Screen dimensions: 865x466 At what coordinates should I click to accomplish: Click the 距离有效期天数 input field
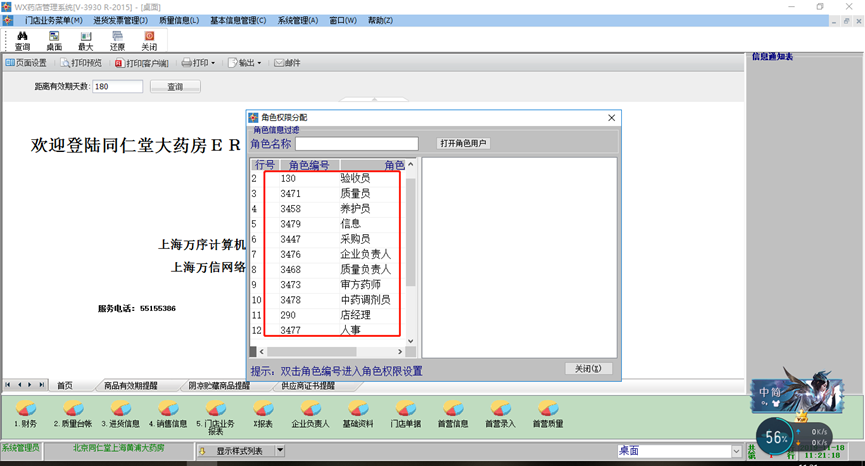coord(118,87)
